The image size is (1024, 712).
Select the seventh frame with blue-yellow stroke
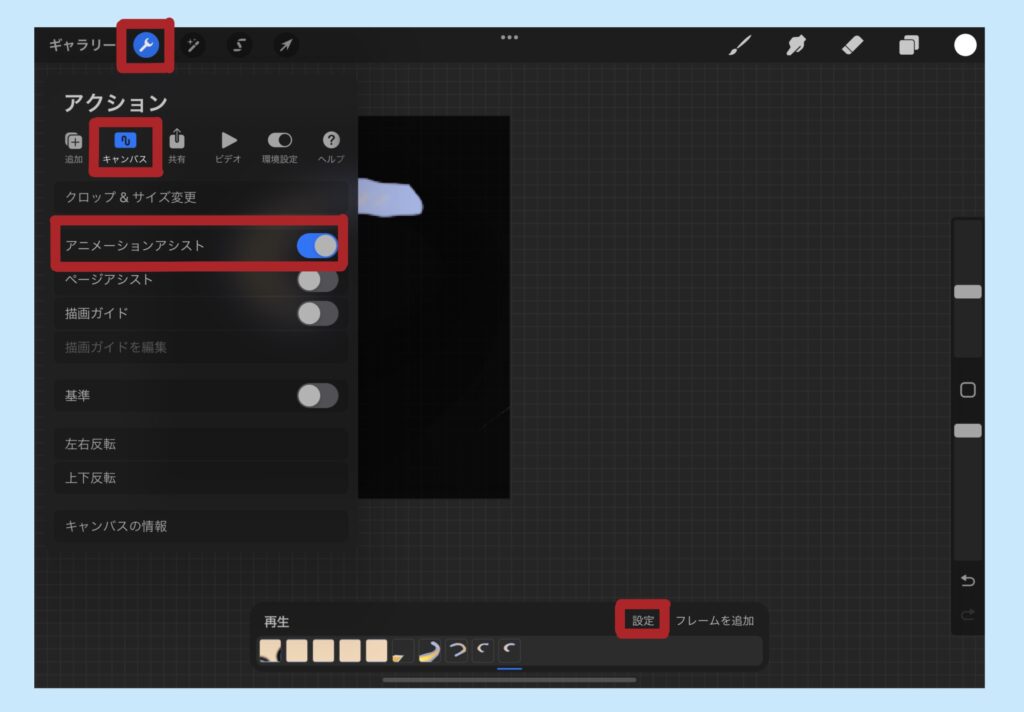(x=429, y=651)
